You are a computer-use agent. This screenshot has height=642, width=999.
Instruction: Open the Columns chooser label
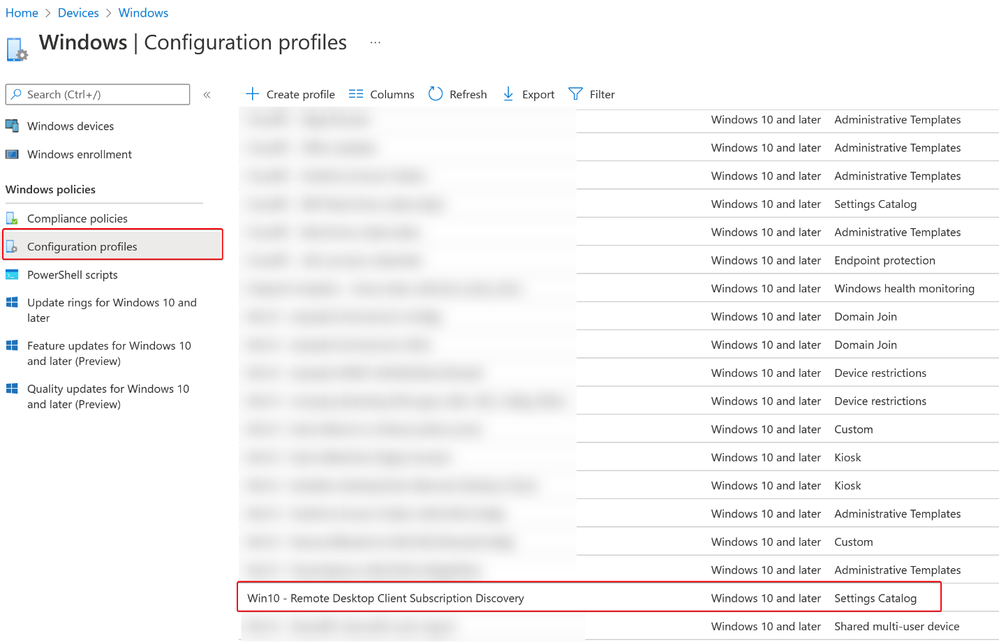392,94
